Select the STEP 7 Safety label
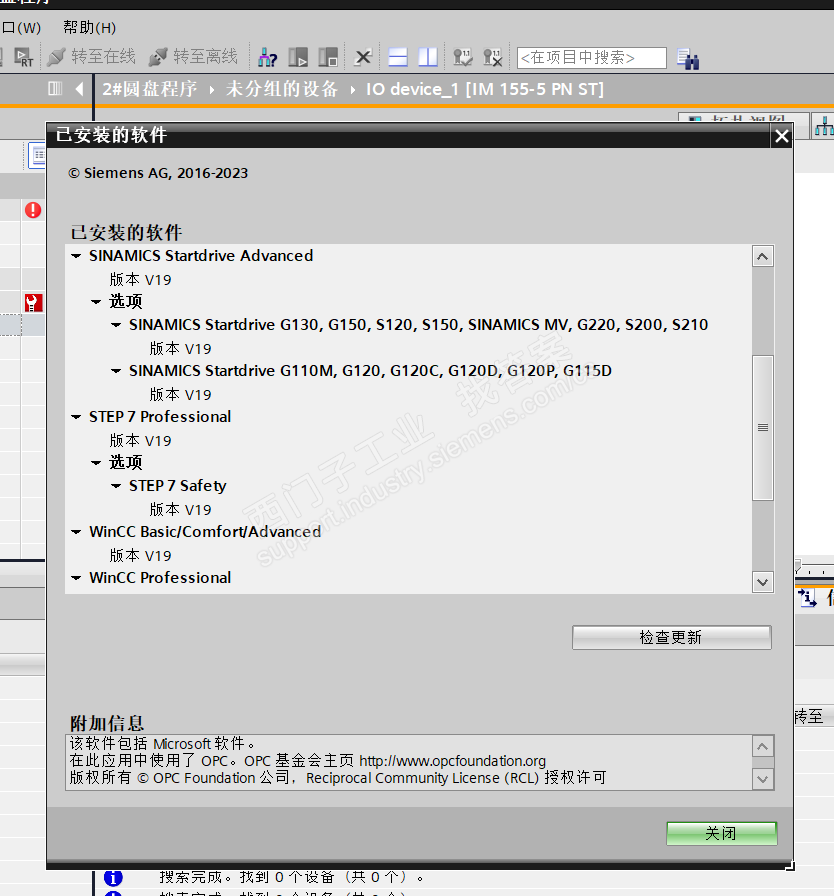Image resolution: width=834 pixels, height=896 pixels. 178,486
